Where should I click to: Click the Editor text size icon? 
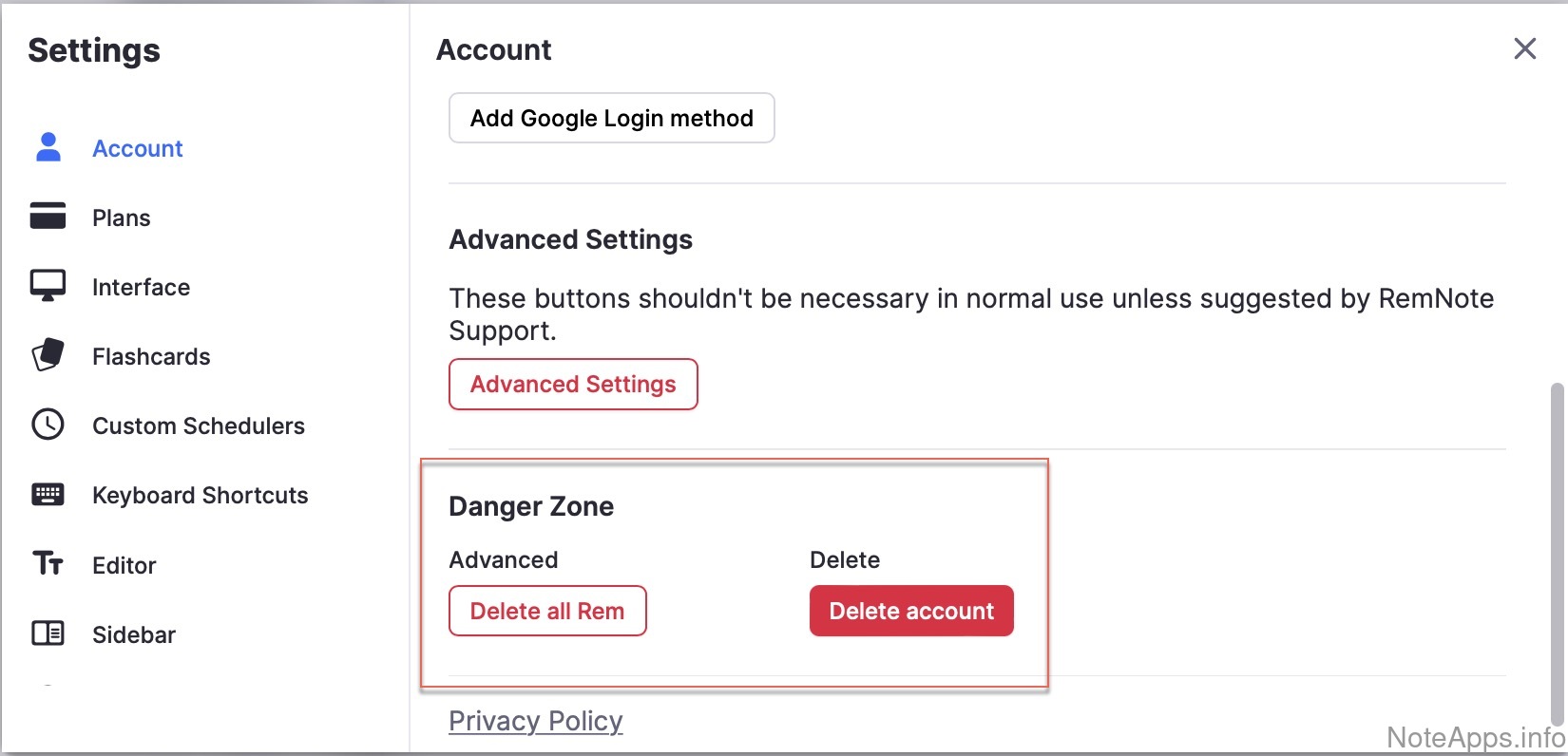(x=48, y=564)
